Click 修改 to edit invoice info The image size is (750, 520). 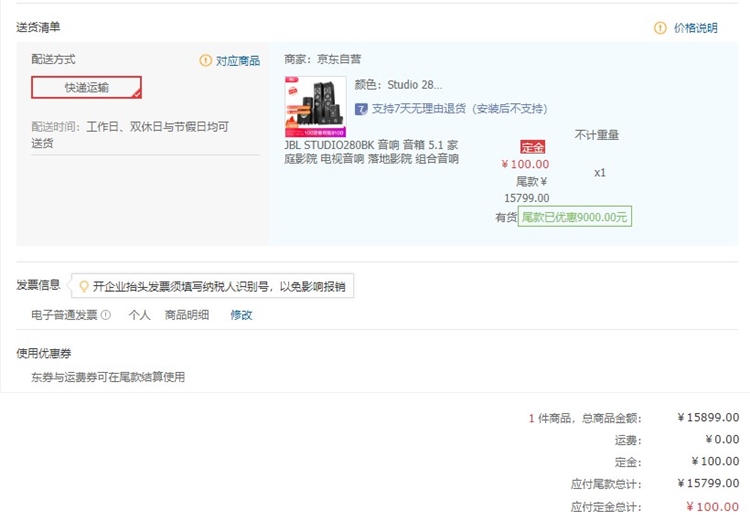tap(241, 315)
